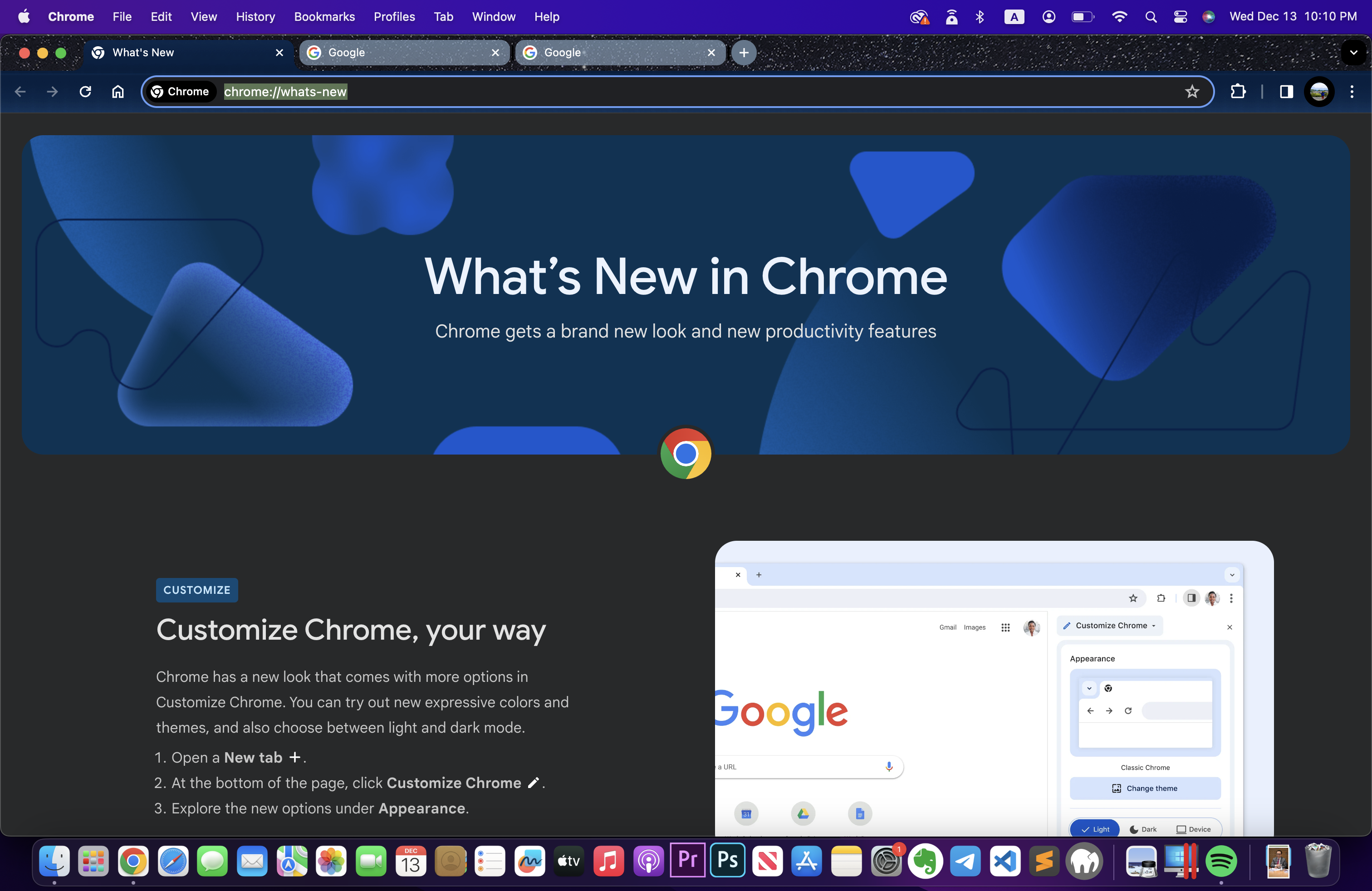1372x891 pixels.
Task: Select Device mode in Appearance preview
Action: (1193, 829)
